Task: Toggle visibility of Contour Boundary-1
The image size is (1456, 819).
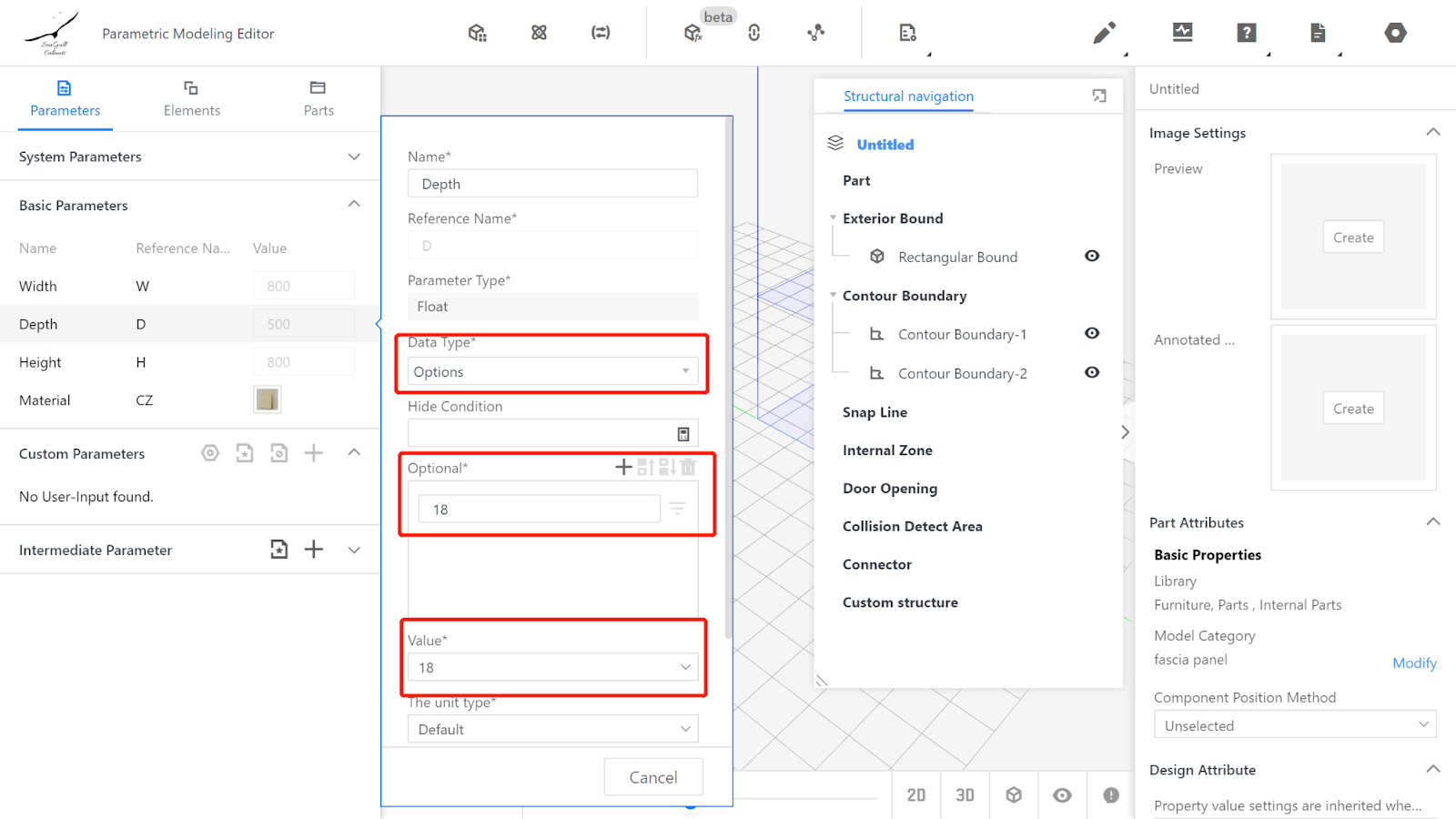Action: (1092, 333)
